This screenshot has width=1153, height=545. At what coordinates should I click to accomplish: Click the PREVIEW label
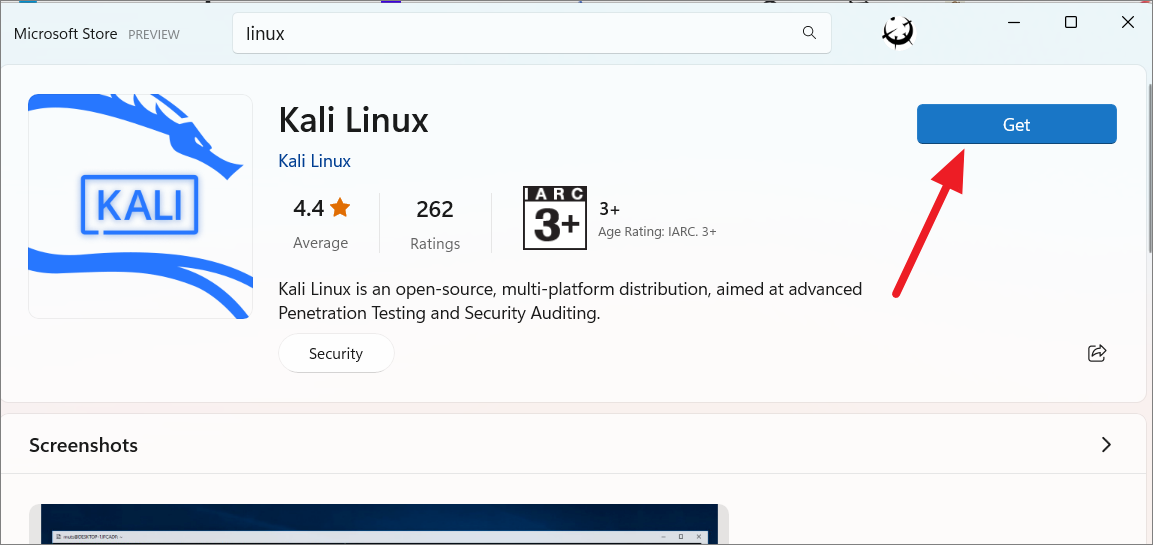click(x=154, y=35)
